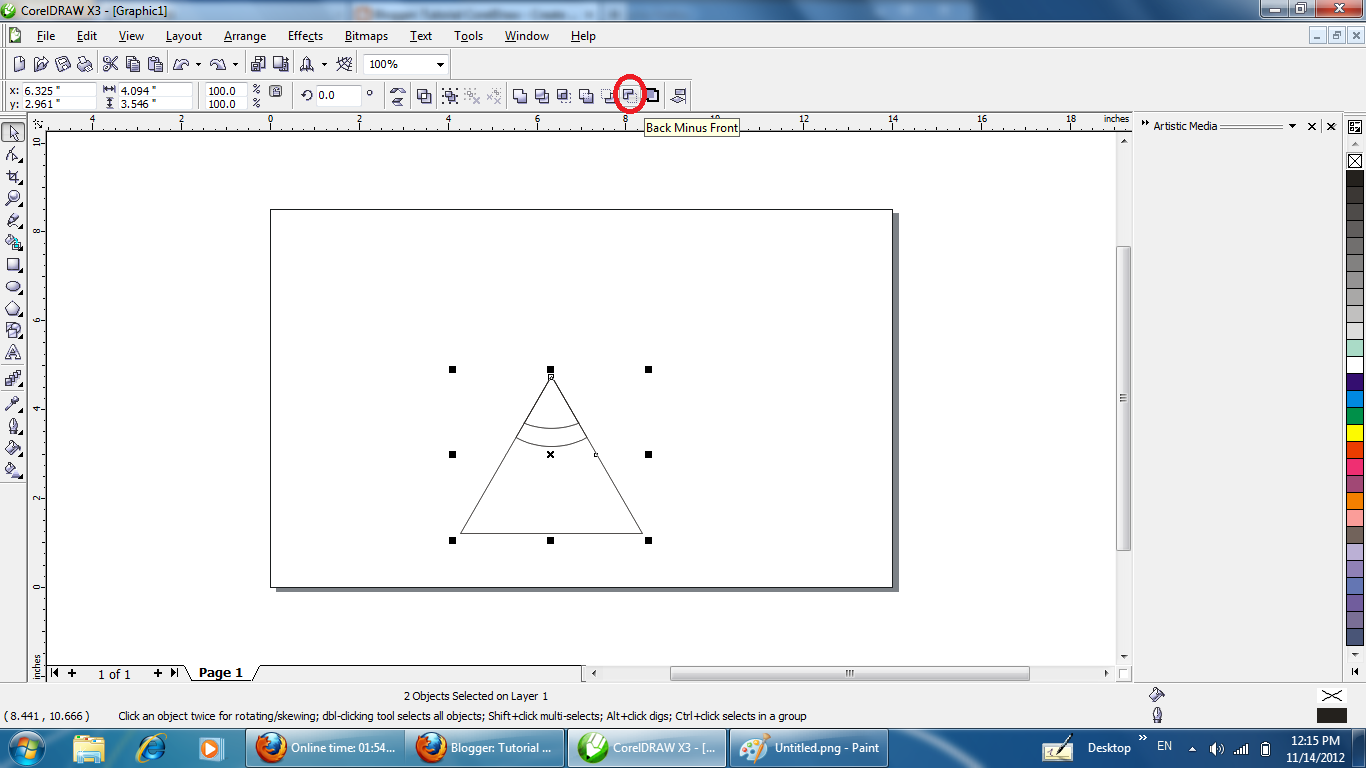Click the first add page button
Viewport: 1366px width, 768px height.
[72, 673]
